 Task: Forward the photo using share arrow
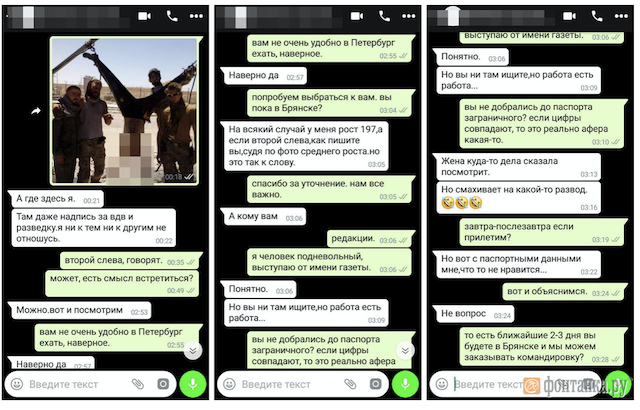(36, 111)
